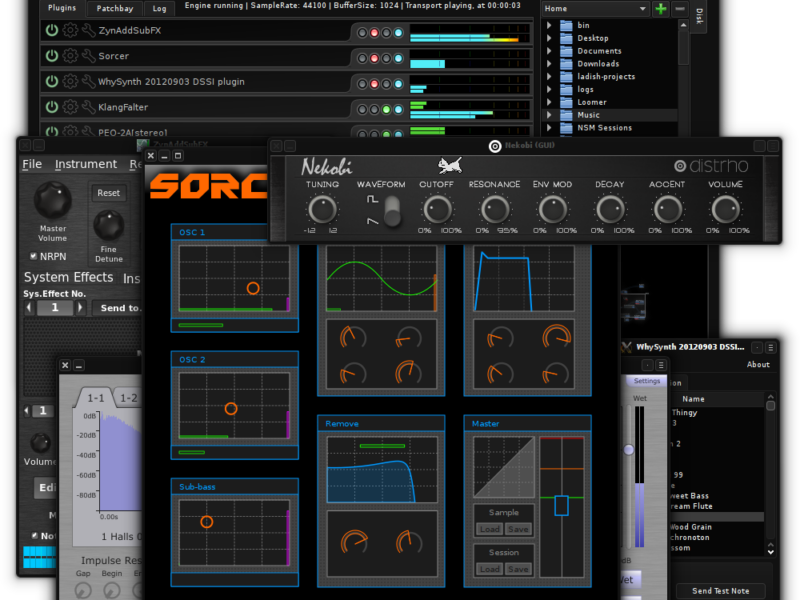Click the Nekobi Resonance knob

click(494, 209)
